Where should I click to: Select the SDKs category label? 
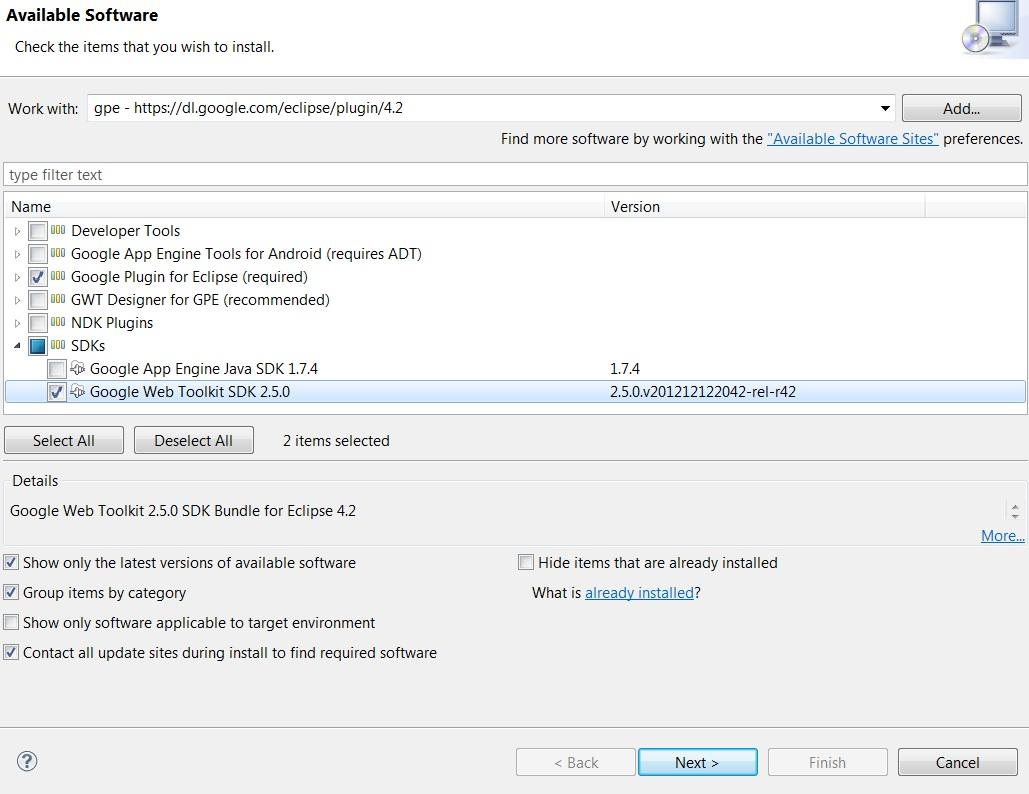(x=88, y=346)
